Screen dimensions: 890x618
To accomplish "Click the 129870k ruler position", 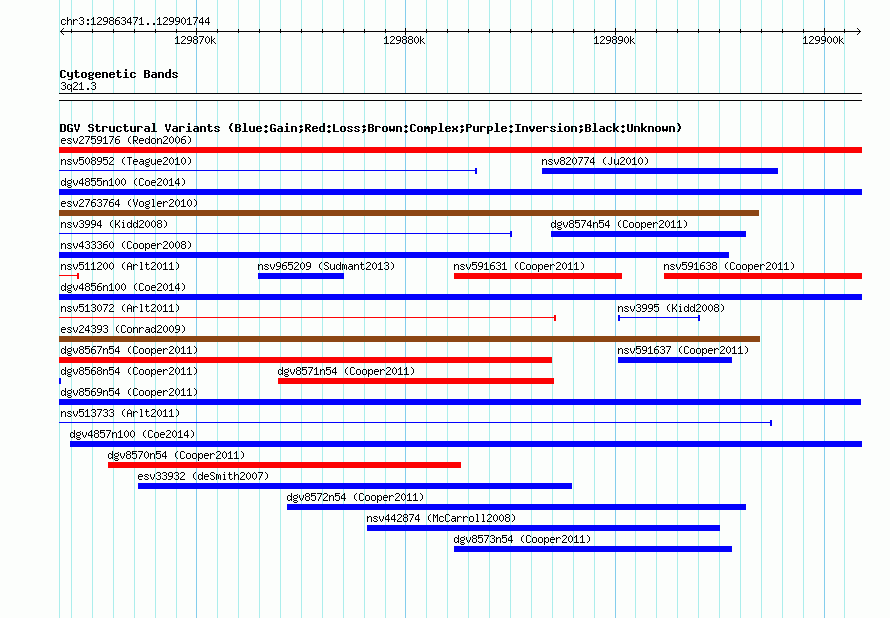I will 195,40.
